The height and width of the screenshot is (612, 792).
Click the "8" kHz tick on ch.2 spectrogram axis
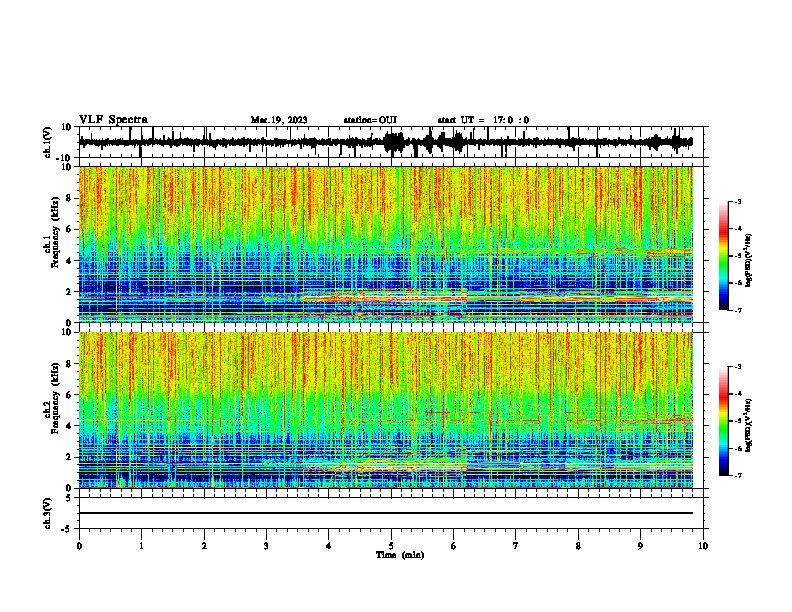pos(70,363)
